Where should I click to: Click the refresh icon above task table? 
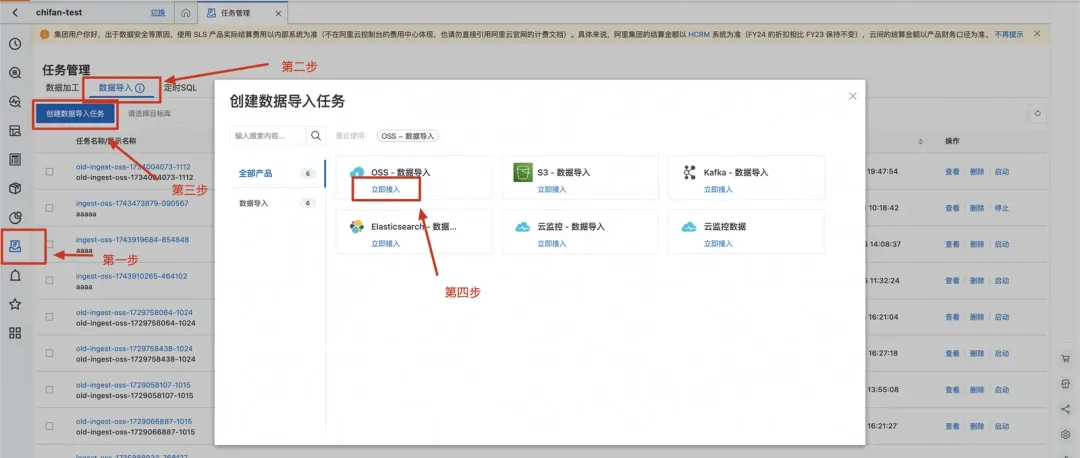tap(1037, 114)
